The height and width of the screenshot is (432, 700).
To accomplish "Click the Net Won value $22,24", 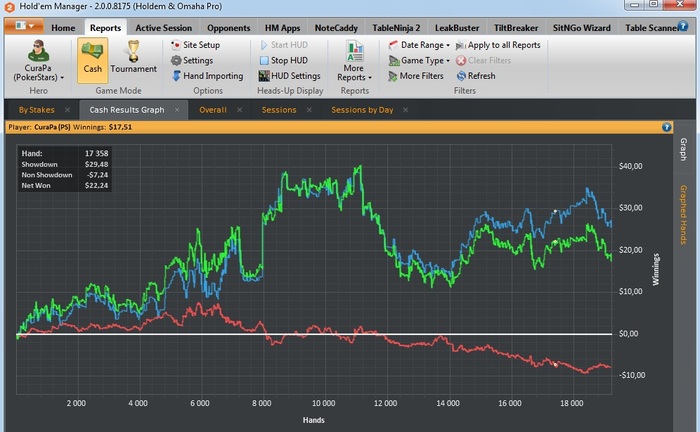I will coord(96,186).
